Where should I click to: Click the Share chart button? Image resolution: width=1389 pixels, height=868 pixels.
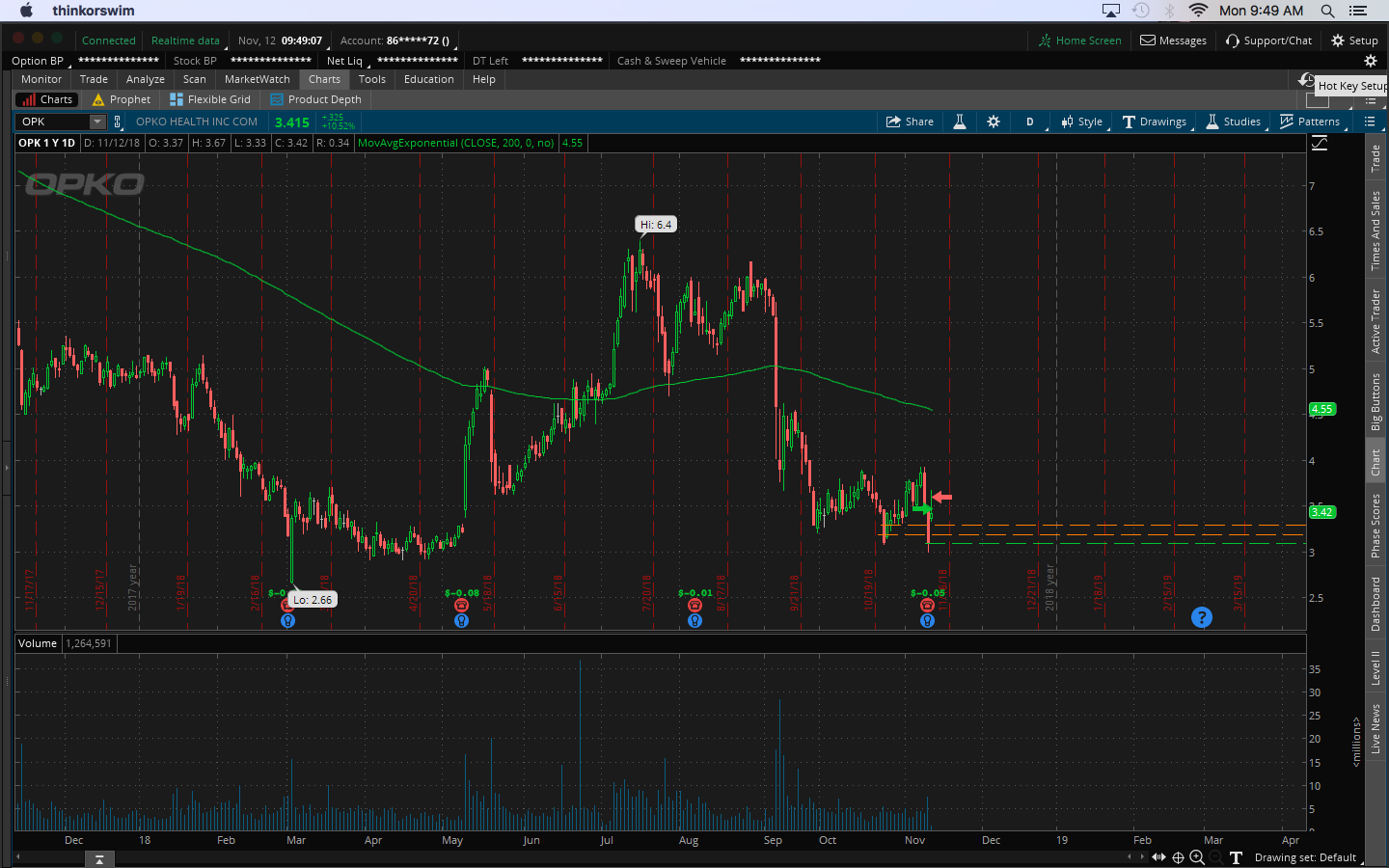pos(910,122)
